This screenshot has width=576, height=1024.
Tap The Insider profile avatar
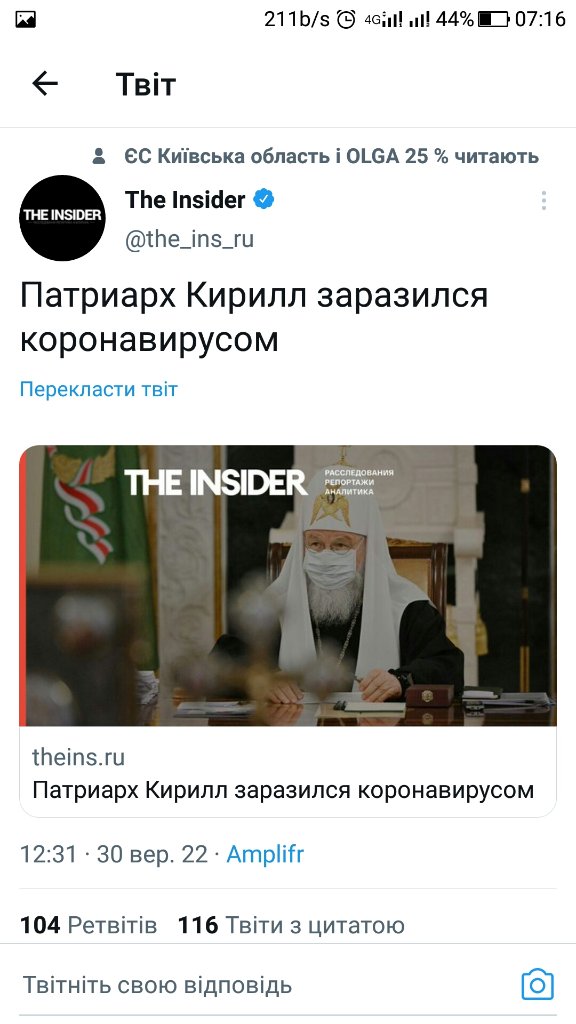[62, 218]
